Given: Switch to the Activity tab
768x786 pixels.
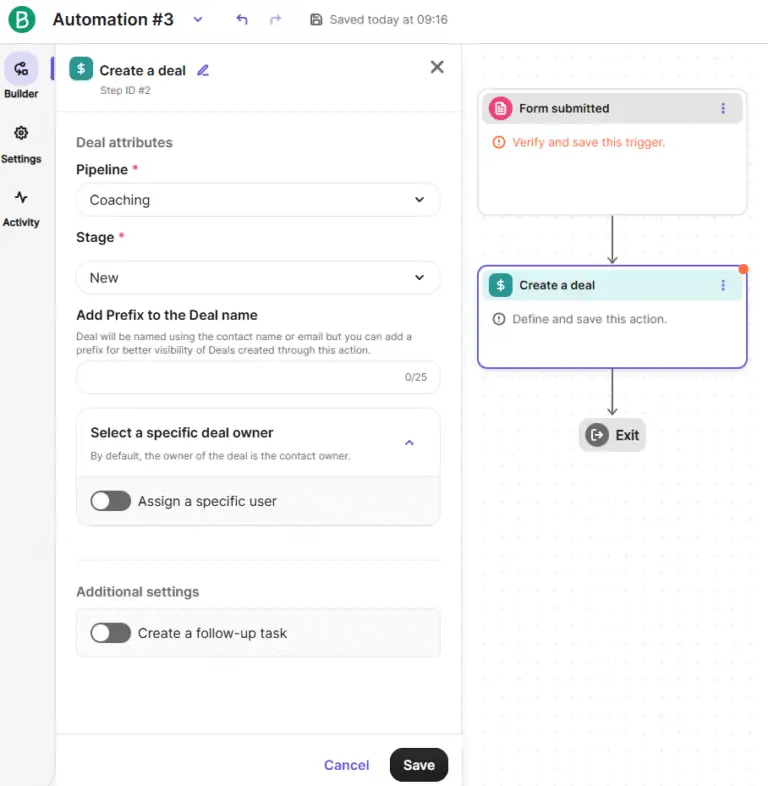Looking at the screenshot, I should tap(21, 209).
